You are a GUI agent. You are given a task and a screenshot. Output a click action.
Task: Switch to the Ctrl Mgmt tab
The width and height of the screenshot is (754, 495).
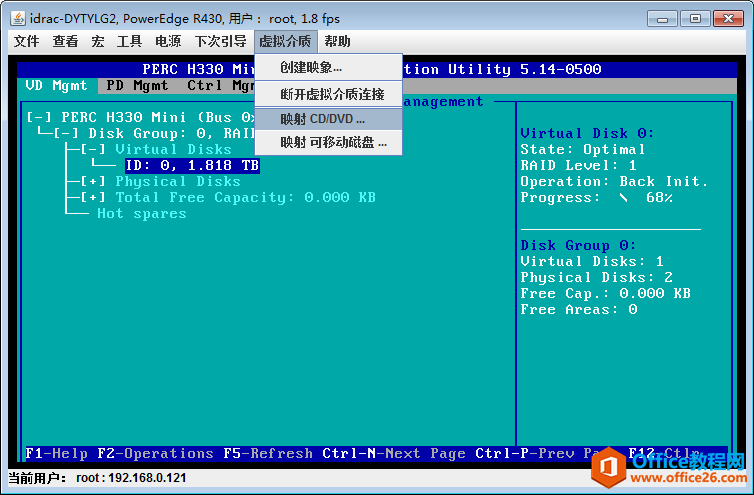tap(221, 86)
